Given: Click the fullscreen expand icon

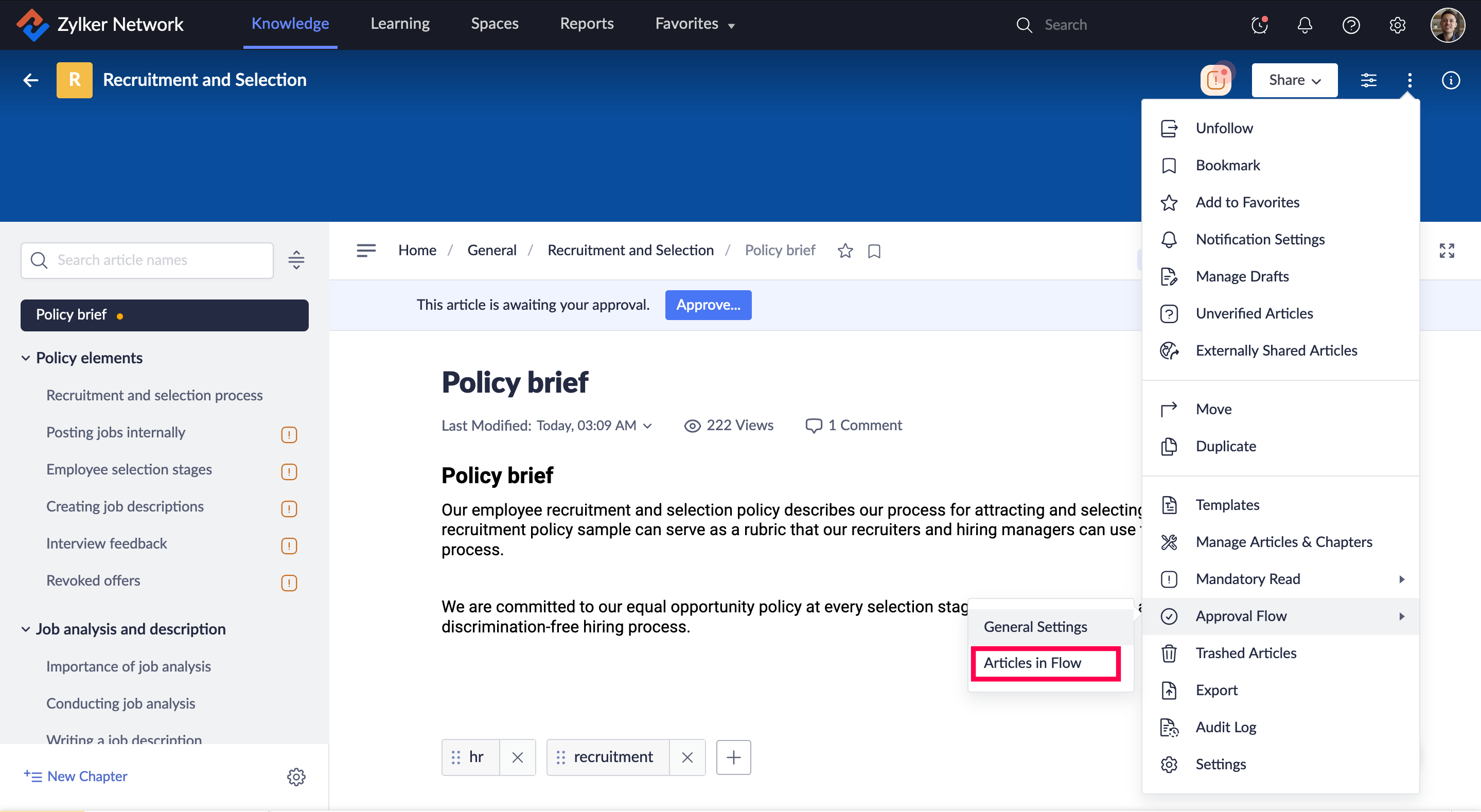Looking at the screenshot, I should point(1447,251).
